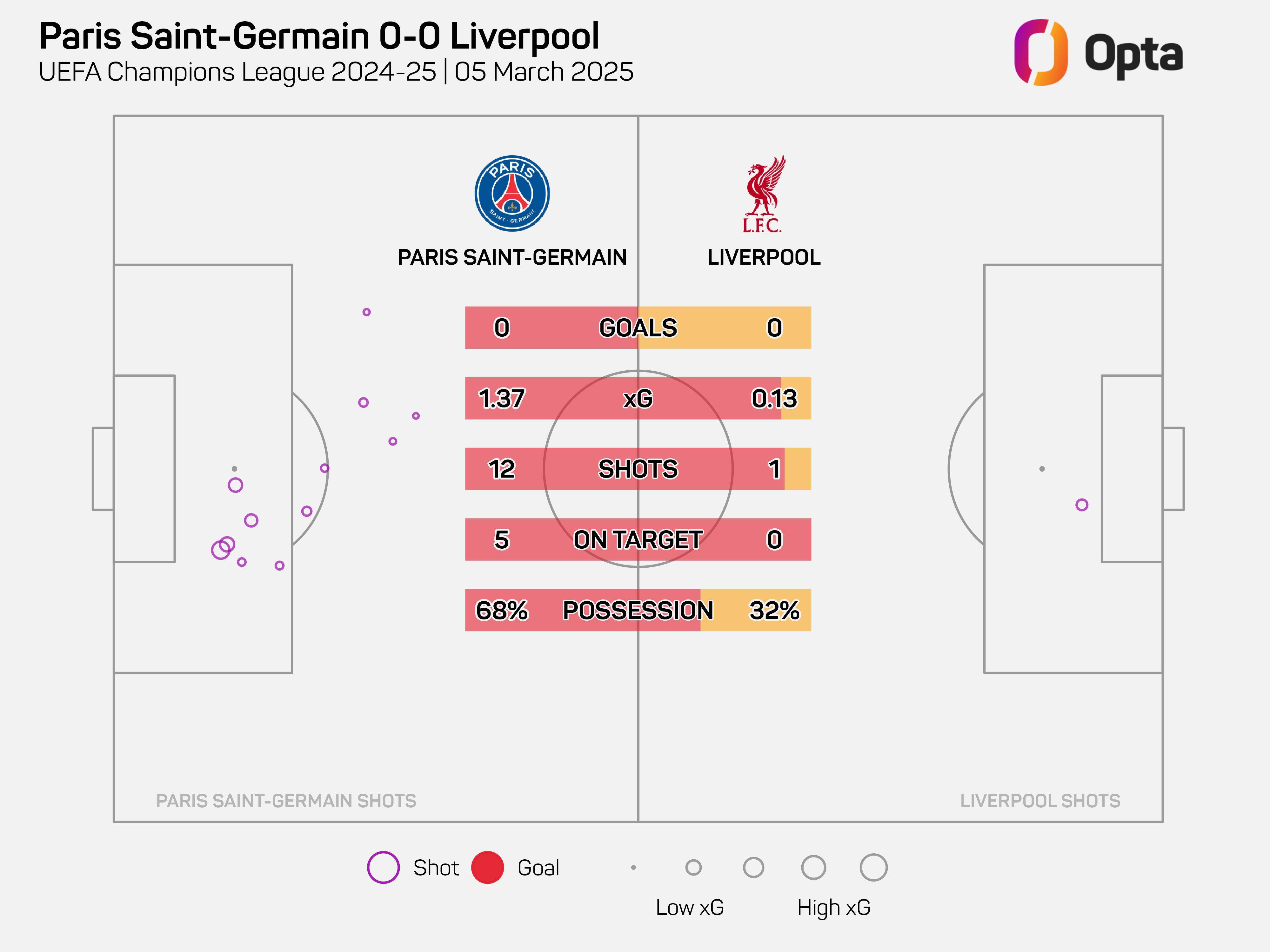
Task: Click the purple Shot legend circle
Action: coord(383,867)
